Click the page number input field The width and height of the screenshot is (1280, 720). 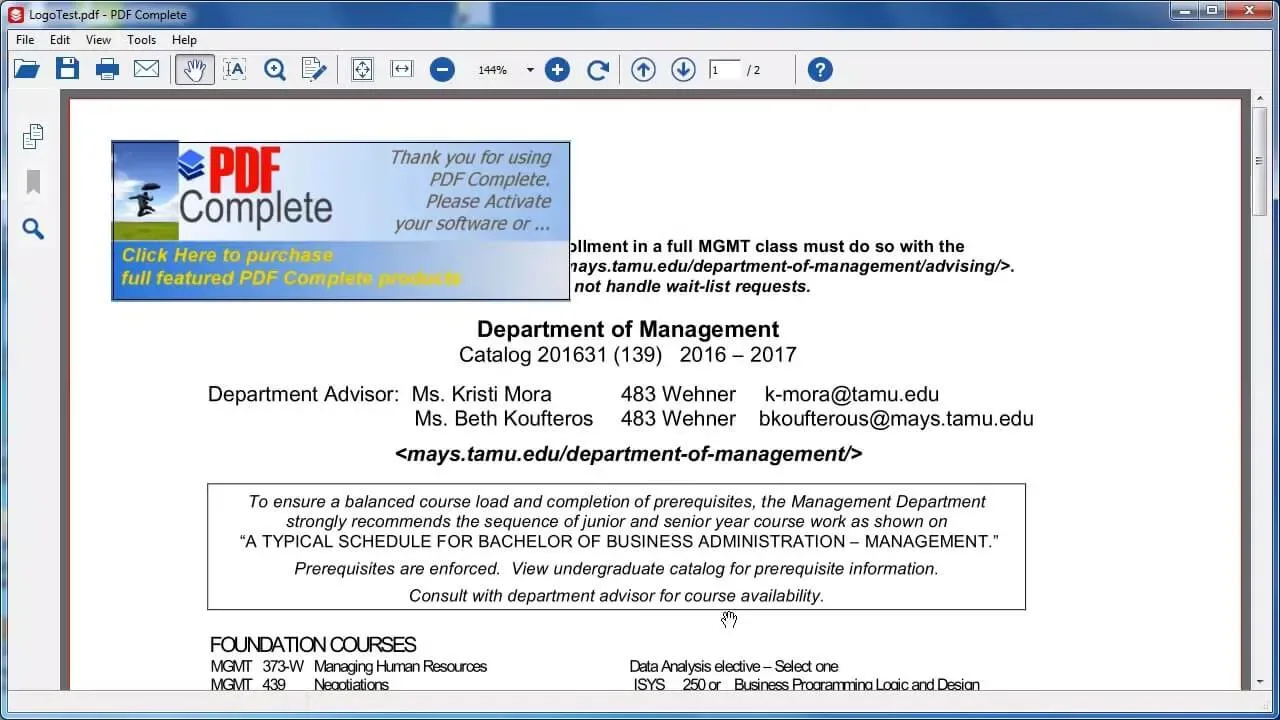(725, 70)
